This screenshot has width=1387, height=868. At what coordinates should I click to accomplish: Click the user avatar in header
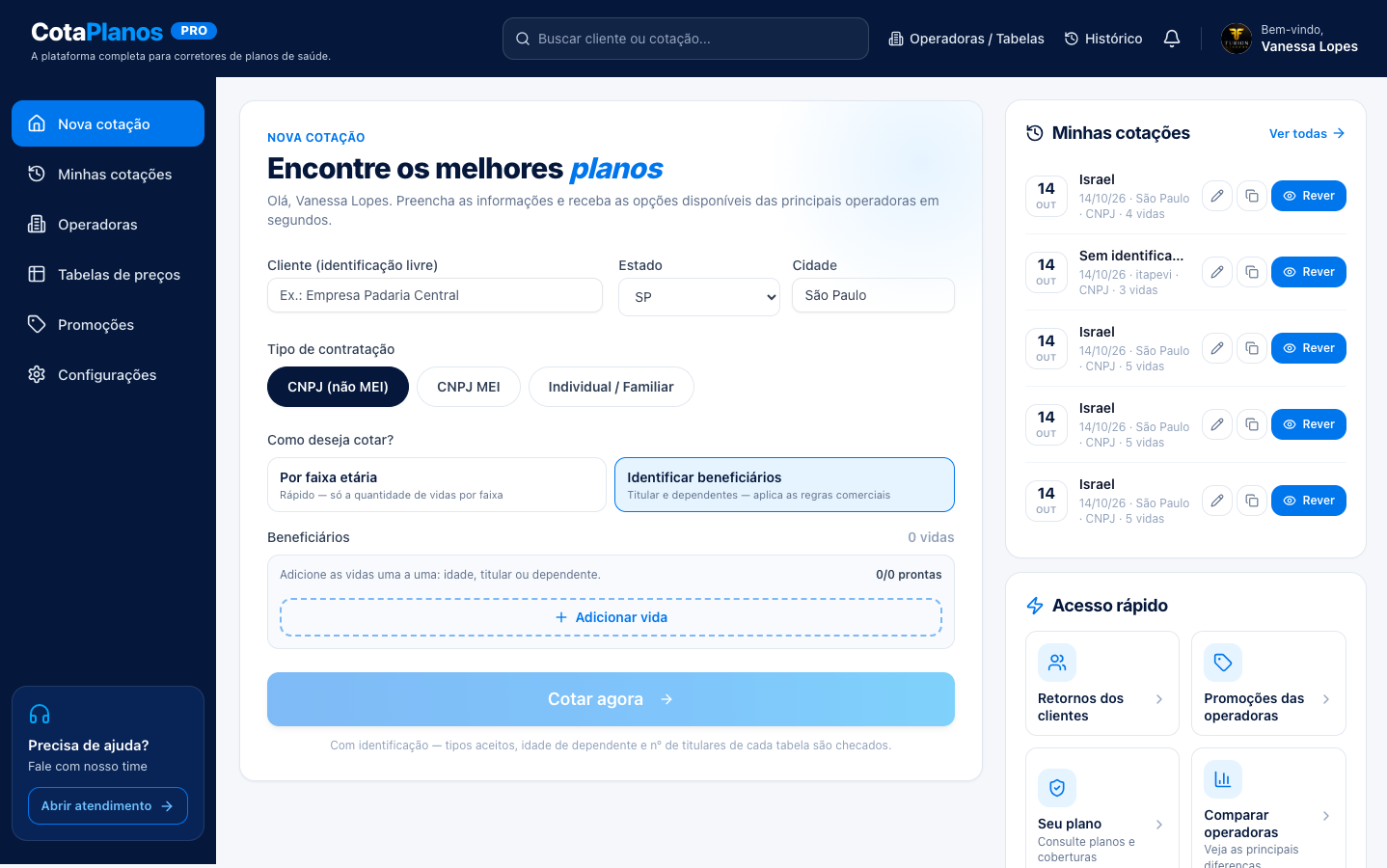pos(1237,39)
